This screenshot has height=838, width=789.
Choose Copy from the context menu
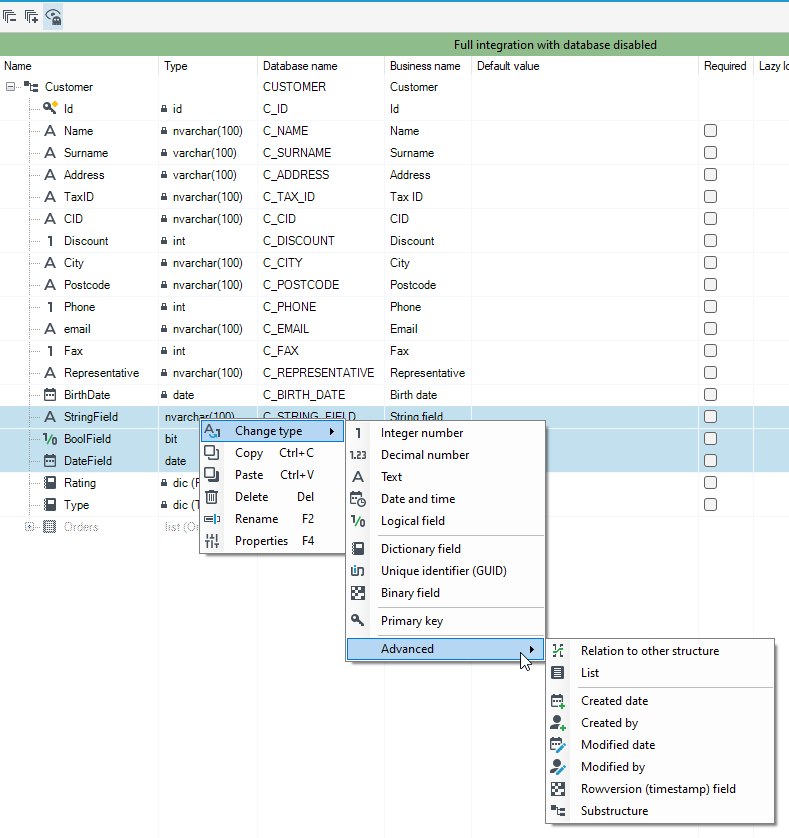(x=273, y=453)
